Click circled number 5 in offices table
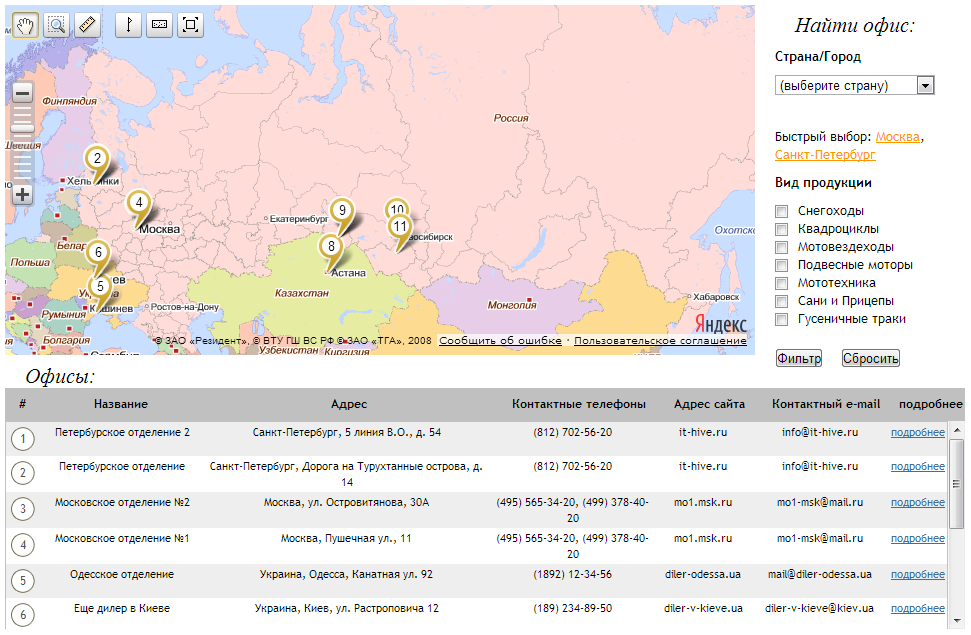 [x=23, y=581]
